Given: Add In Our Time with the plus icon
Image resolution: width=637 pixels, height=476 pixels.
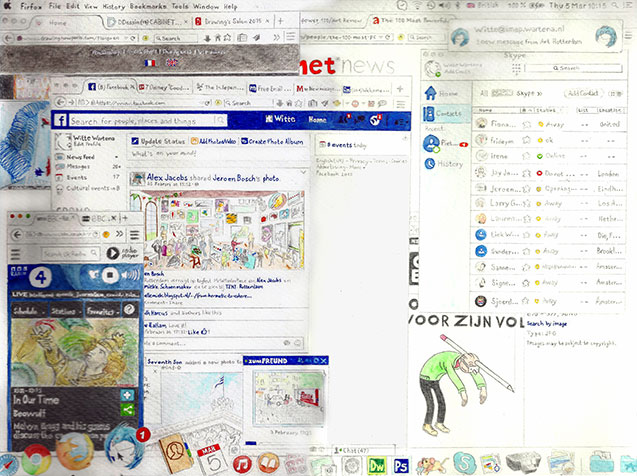Looking at the screenshot, I should [127, 395].
